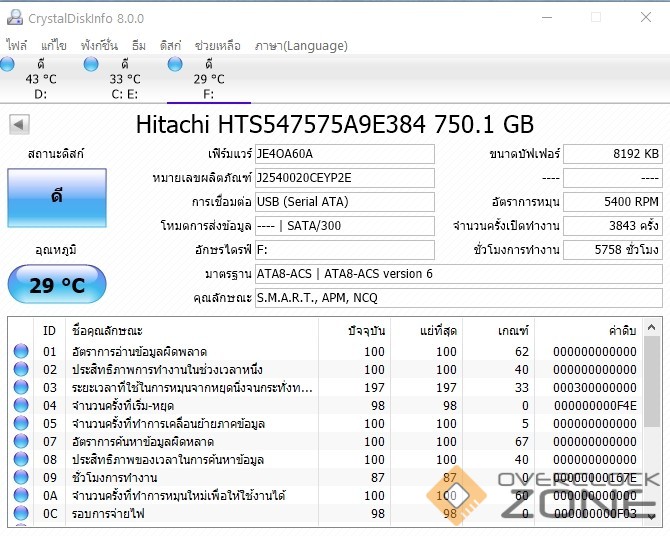Go to previous disk with left arrow button

click(19, 125)
